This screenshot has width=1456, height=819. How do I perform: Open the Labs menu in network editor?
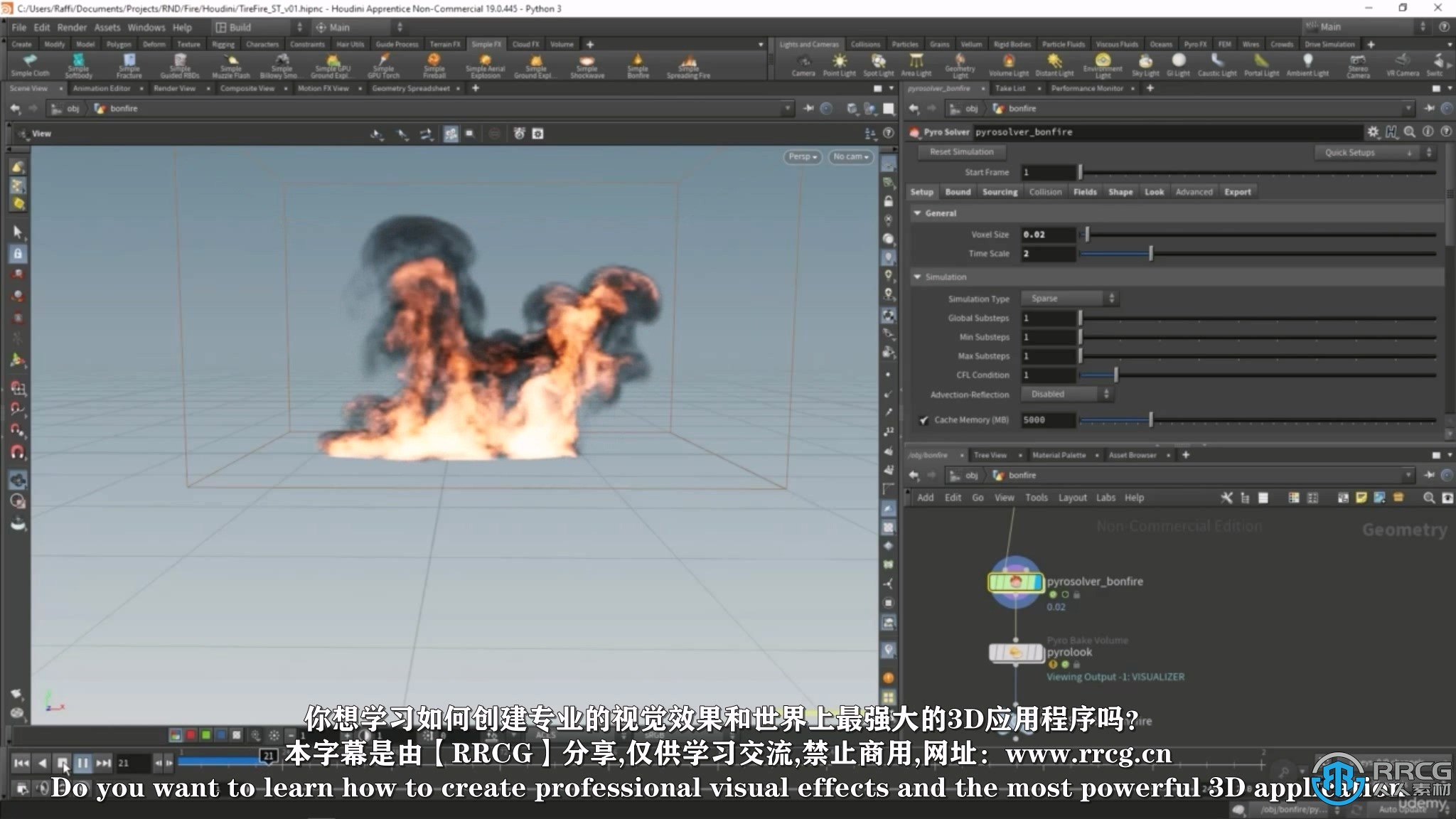coord(1106,498)
